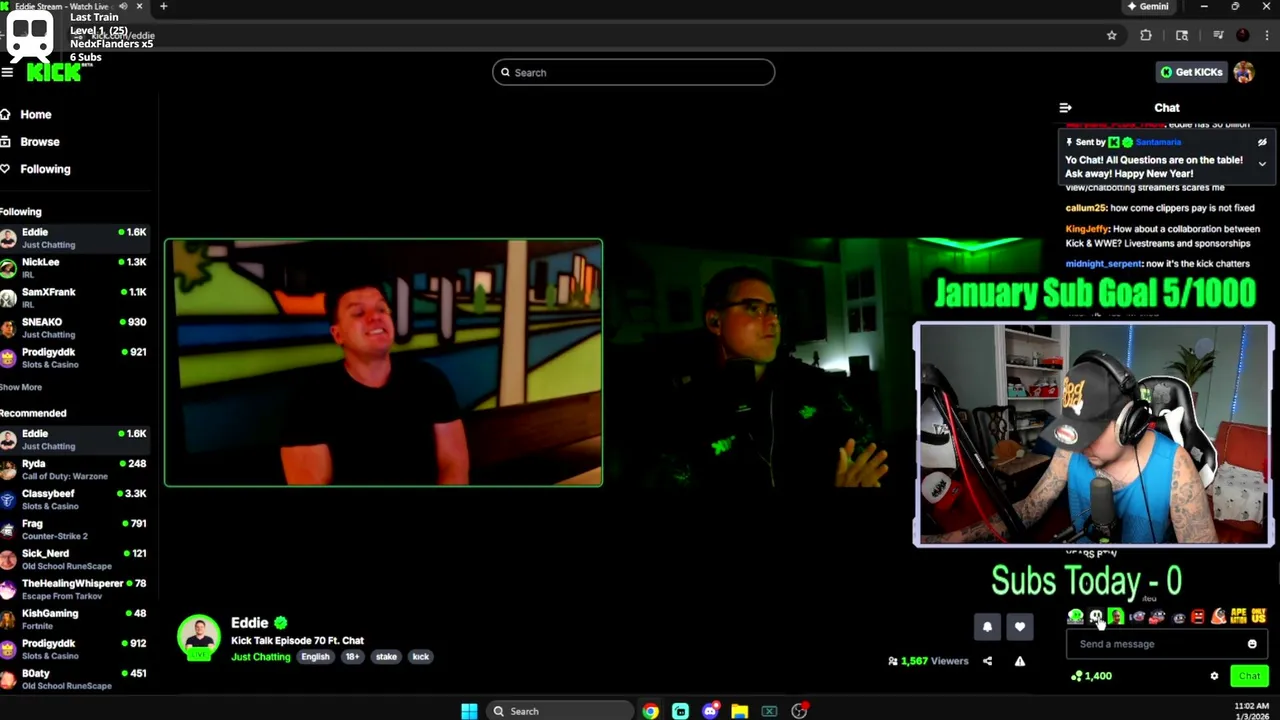Image resolution: width=1280 pixels, height=720 pixels.
Task: Open Sick_Nerd Old School RuneScape channel
Action: (75, 559)
